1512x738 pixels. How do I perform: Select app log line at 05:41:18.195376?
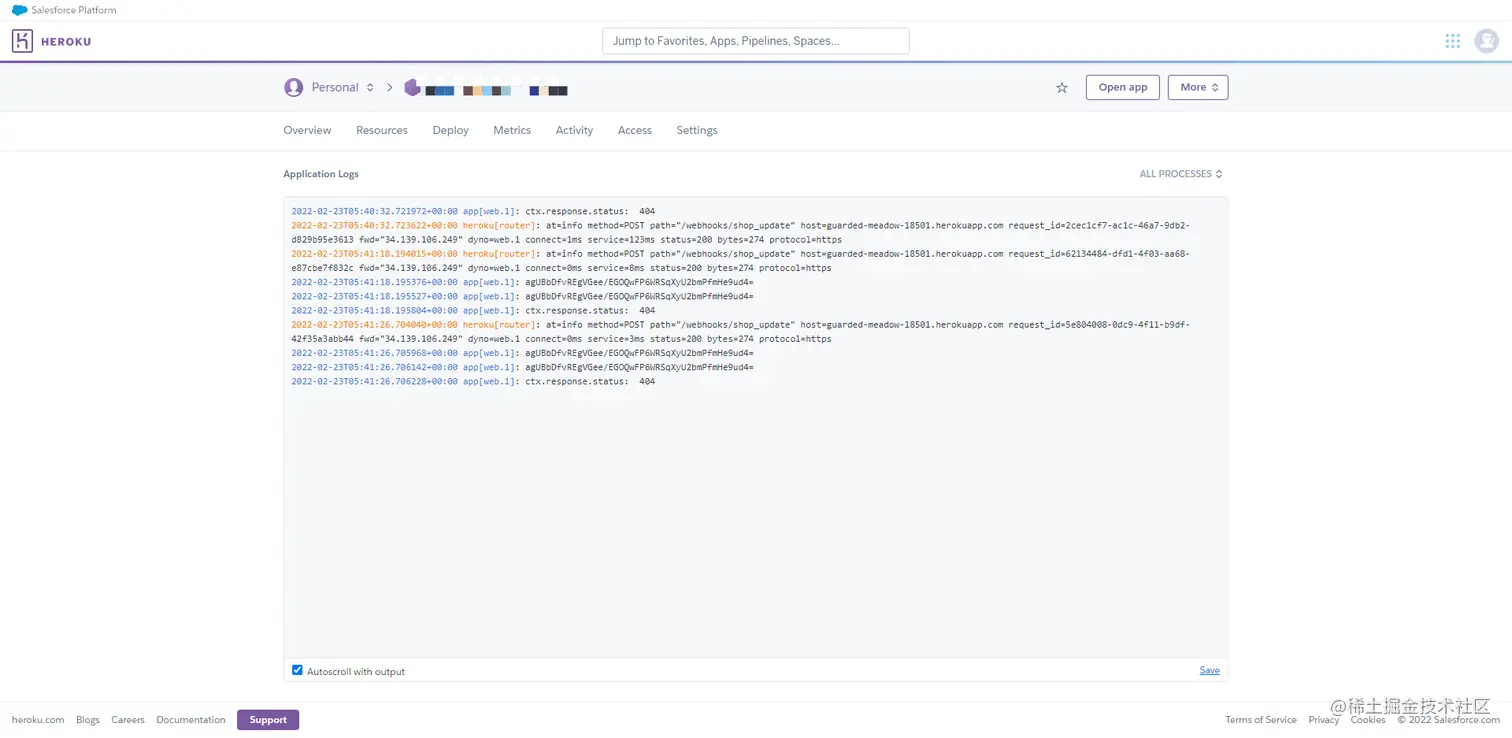click(x=522, y=282)
